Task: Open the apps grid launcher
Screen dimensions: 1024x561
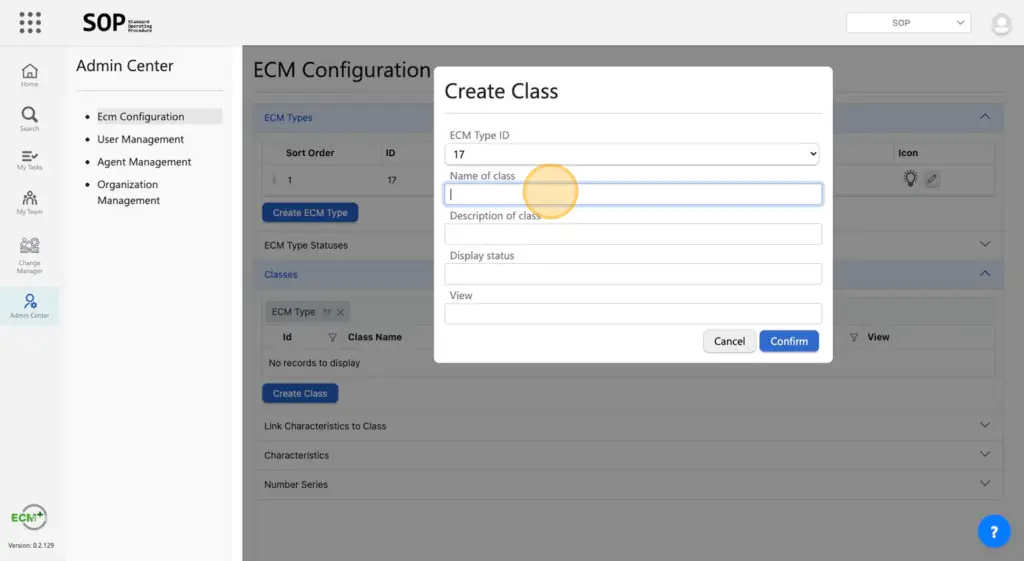Action: (30, 22)
